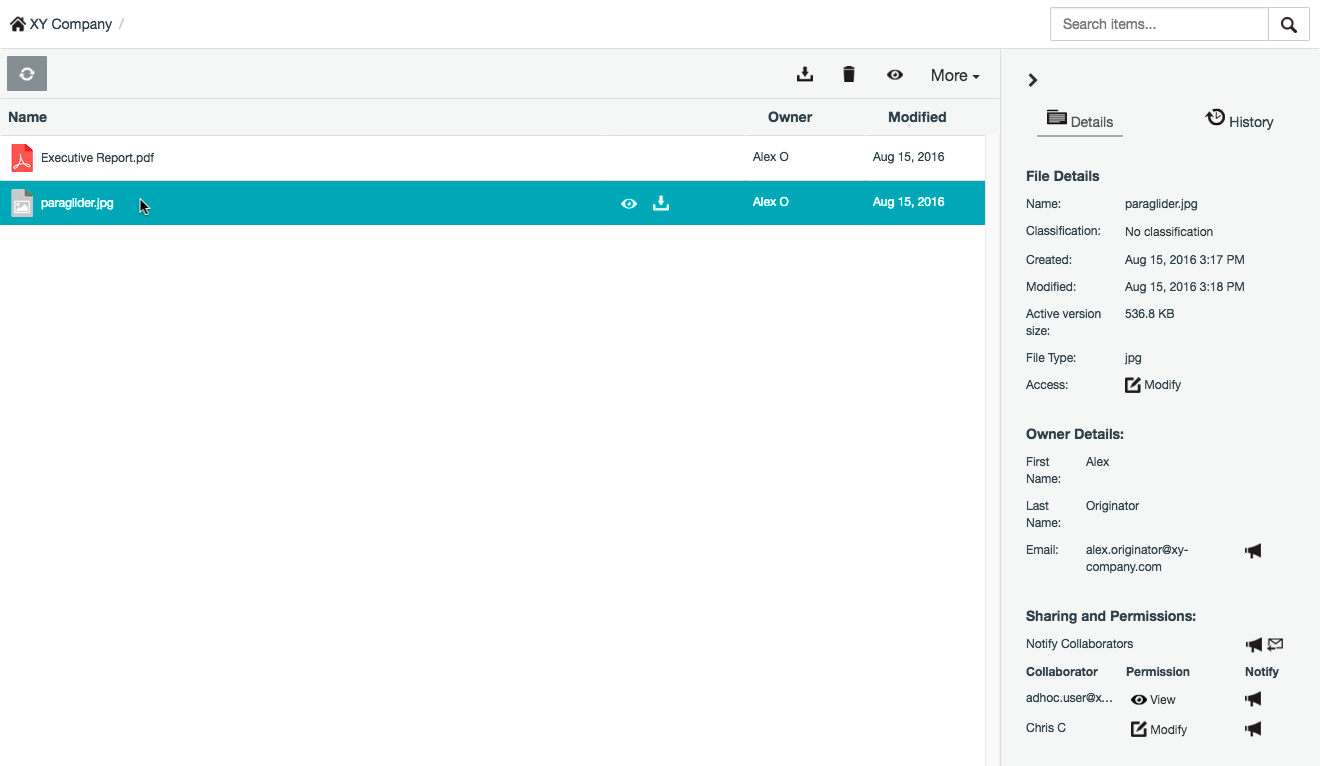Screen dimensions: 1320x766
Task: Click into the Search items field
Action: 1158,24
